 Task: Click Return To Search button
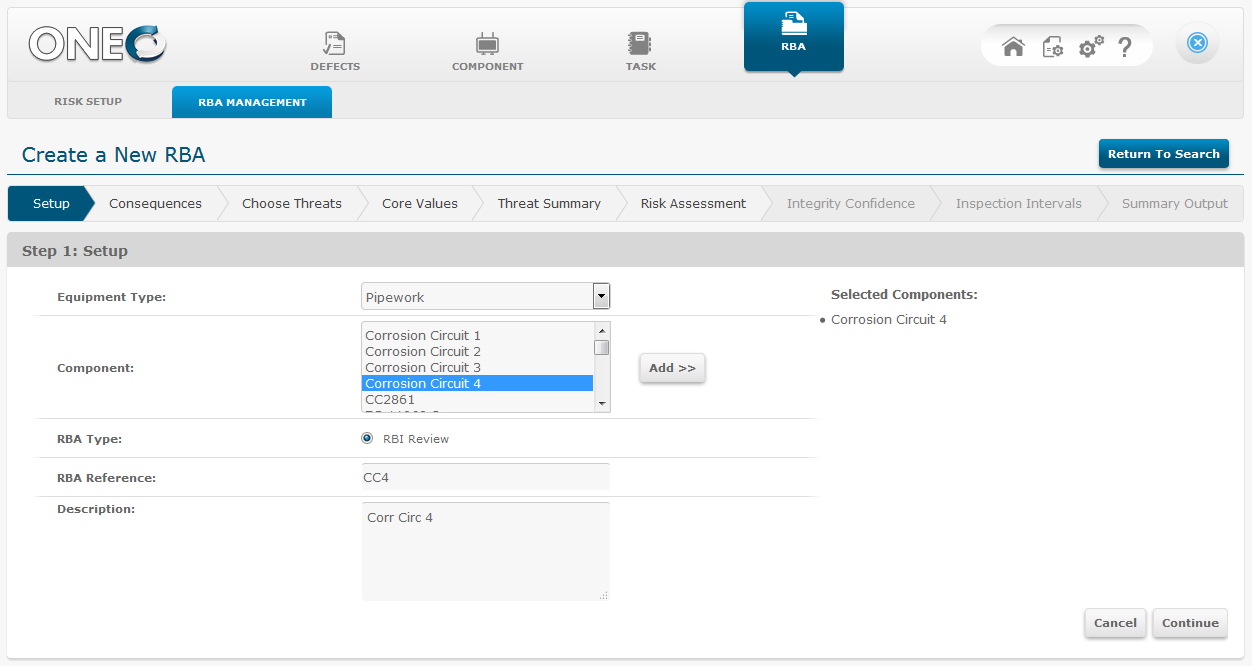coord(1163,154)
